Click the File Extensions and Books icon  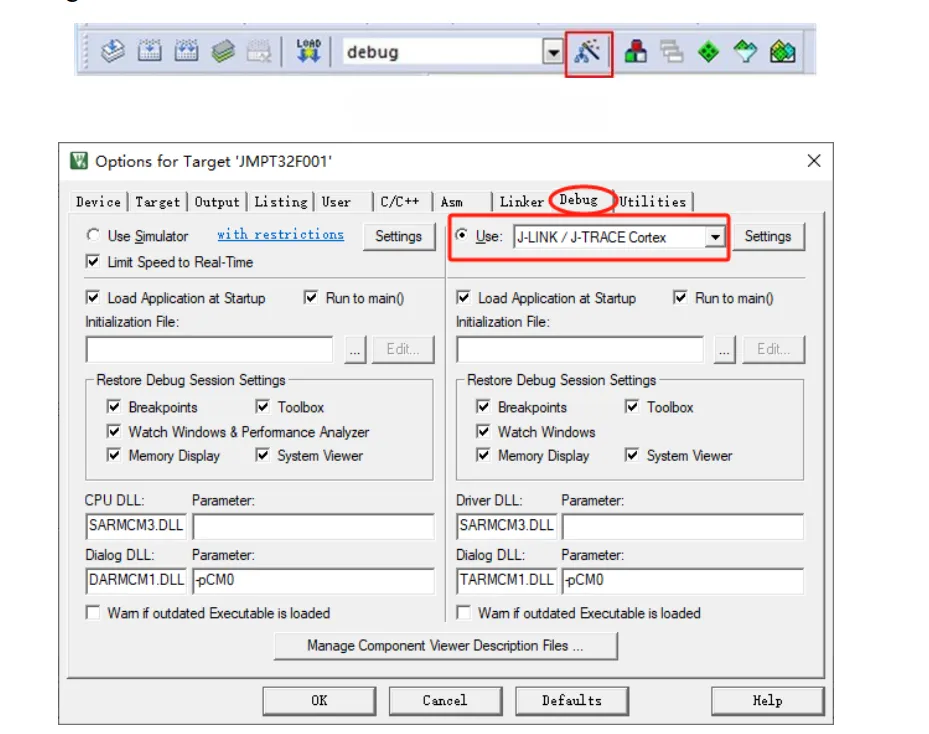(636, 52)
